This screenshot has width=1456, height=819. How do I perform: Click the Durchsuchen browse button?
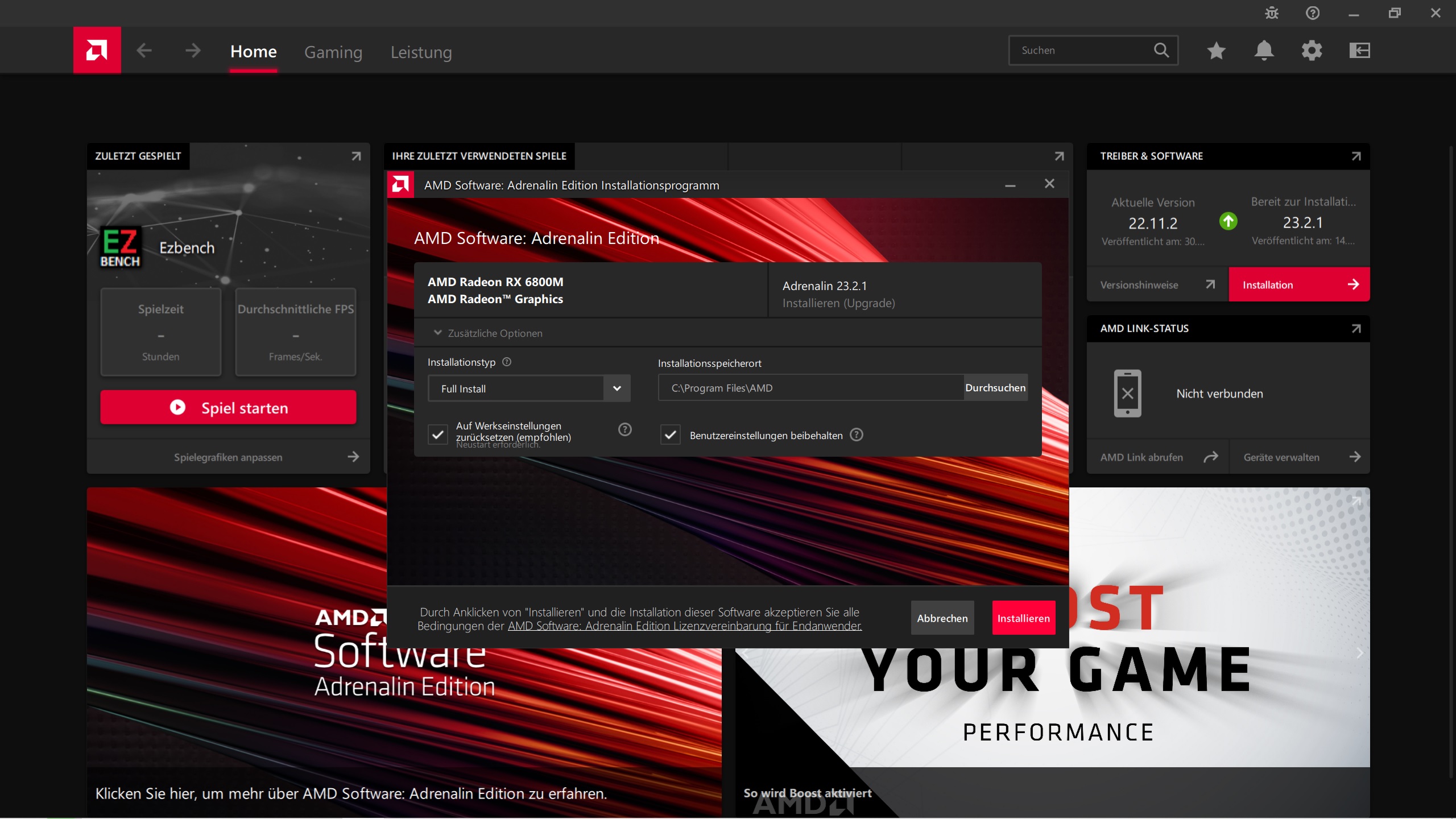click(995, 388)
